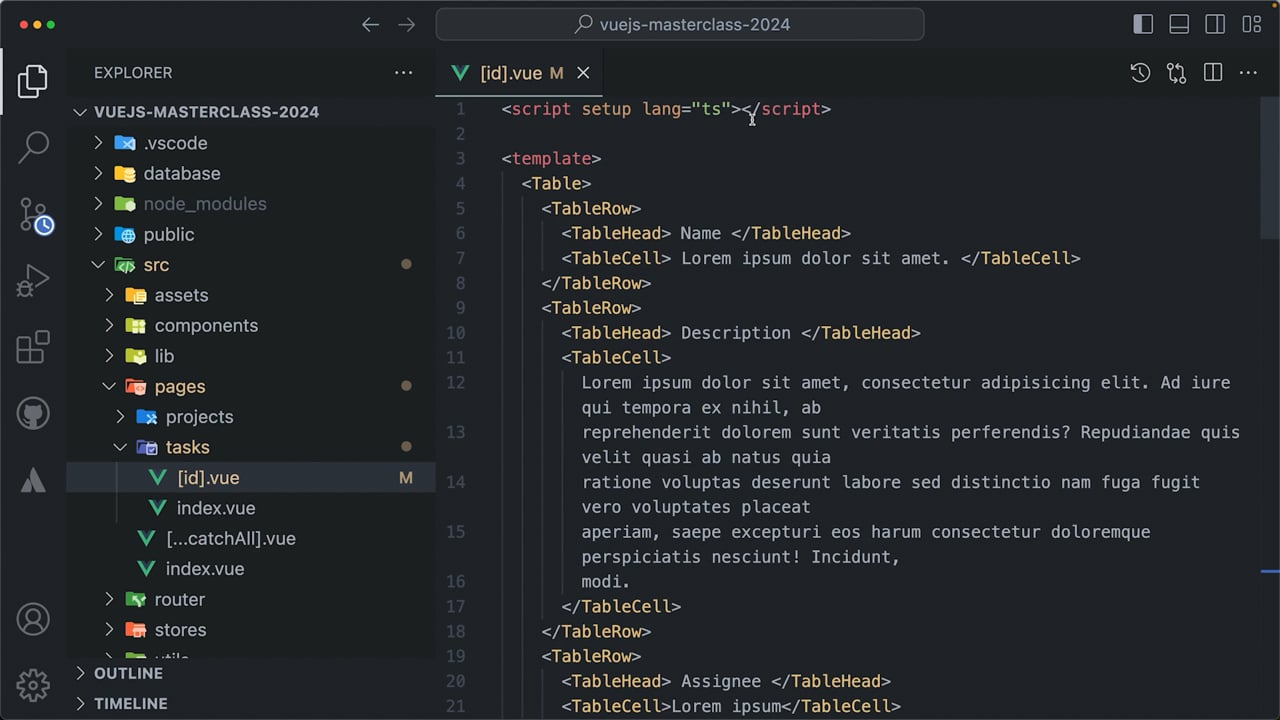Open Source Control view icon
1280x720 pixels.
(x=35, y=216)
